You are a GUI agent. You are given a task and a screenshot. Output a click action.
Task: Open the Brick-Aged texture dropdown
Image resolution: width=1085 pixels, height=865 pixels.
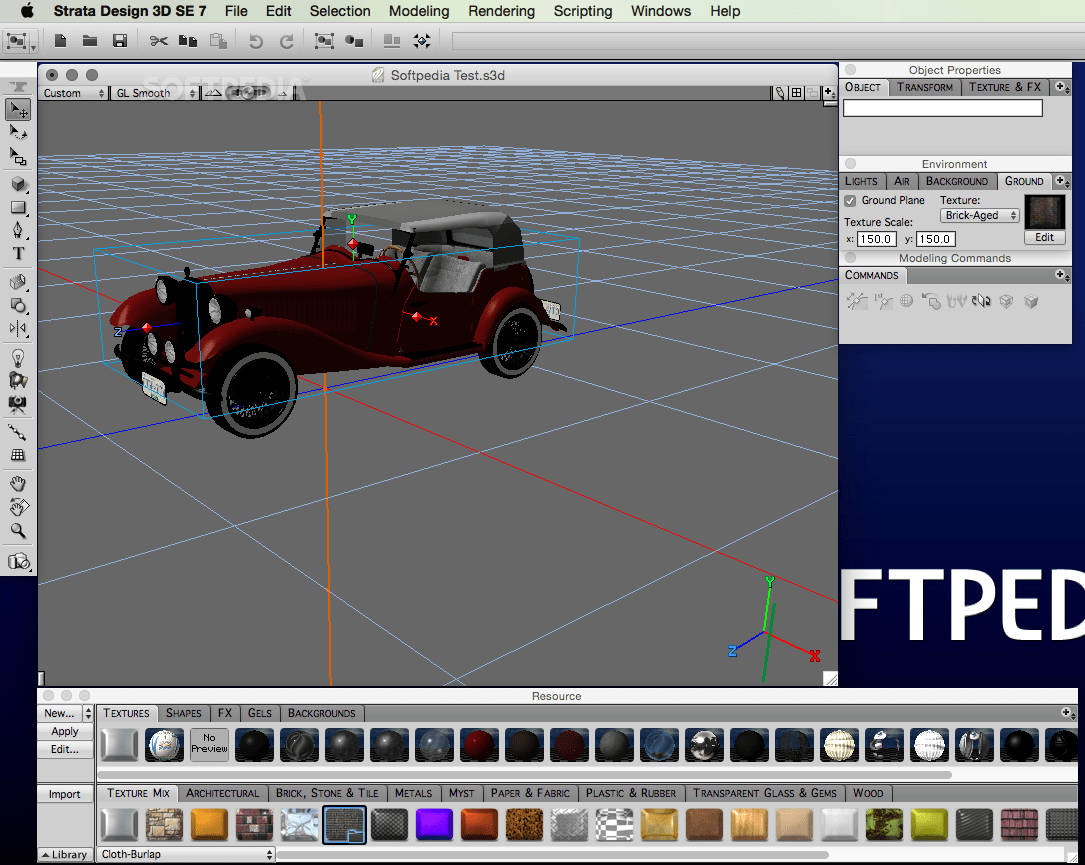coord(980,215)
